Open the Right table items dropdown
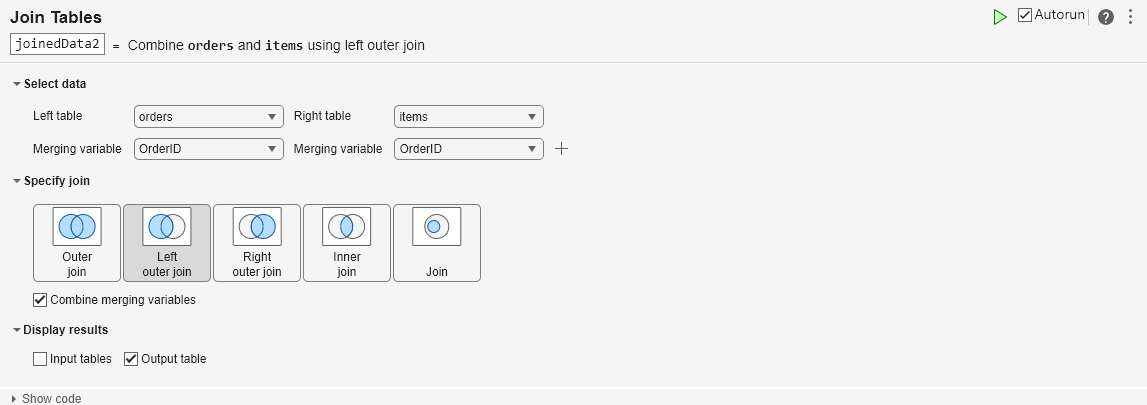This screenshot has width=1147, height=405. (469, 117)
